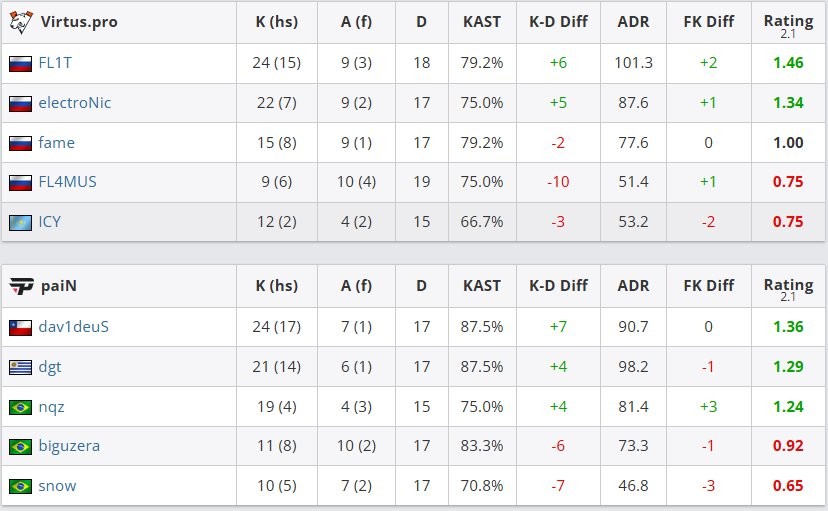Image resolution: width=828 pixels, height=511 pixels.
Task: Sort Virtus.pro table by K (hs)
Action: click(277, 22)
